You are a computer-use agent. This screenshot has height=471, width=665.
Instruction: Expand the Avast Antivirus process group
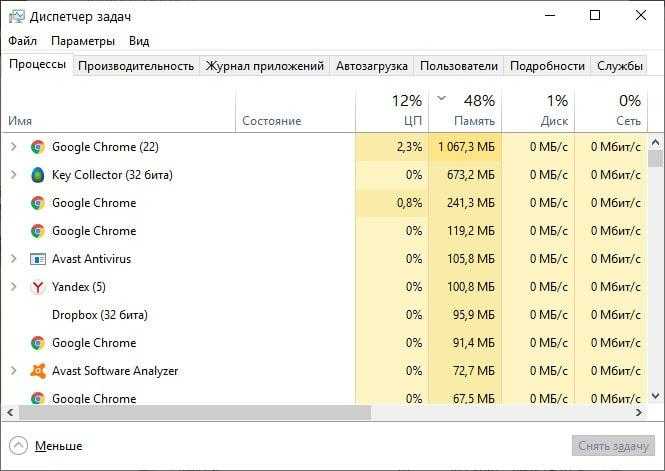pos(13,259)
